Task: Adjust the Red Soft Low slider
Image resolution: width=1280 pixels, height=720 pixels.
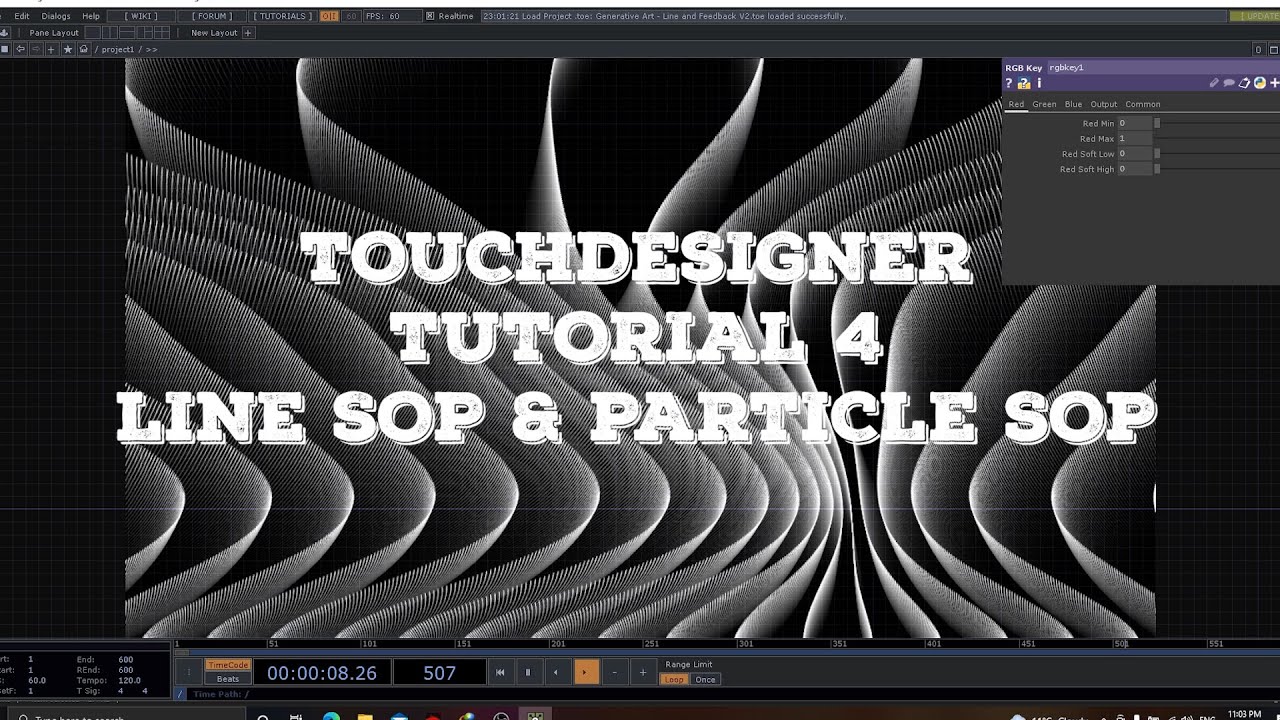Action: coord(1215,154)
